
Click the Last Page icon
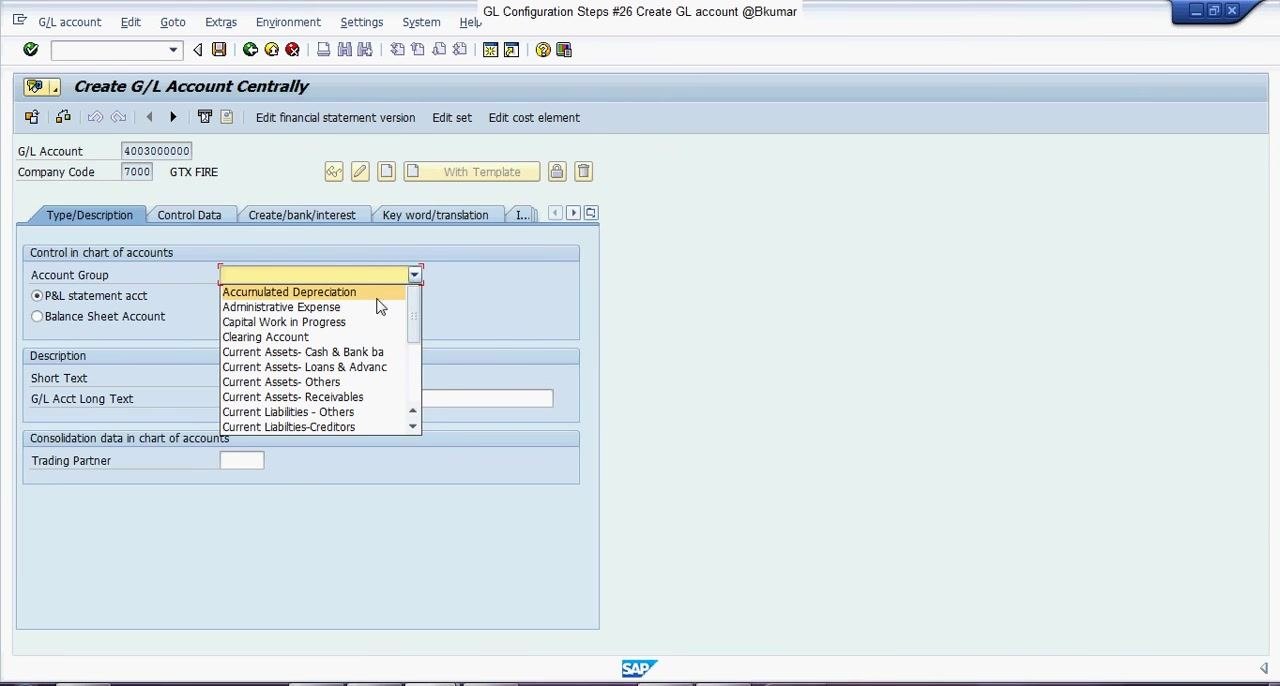tap(460, 50)
